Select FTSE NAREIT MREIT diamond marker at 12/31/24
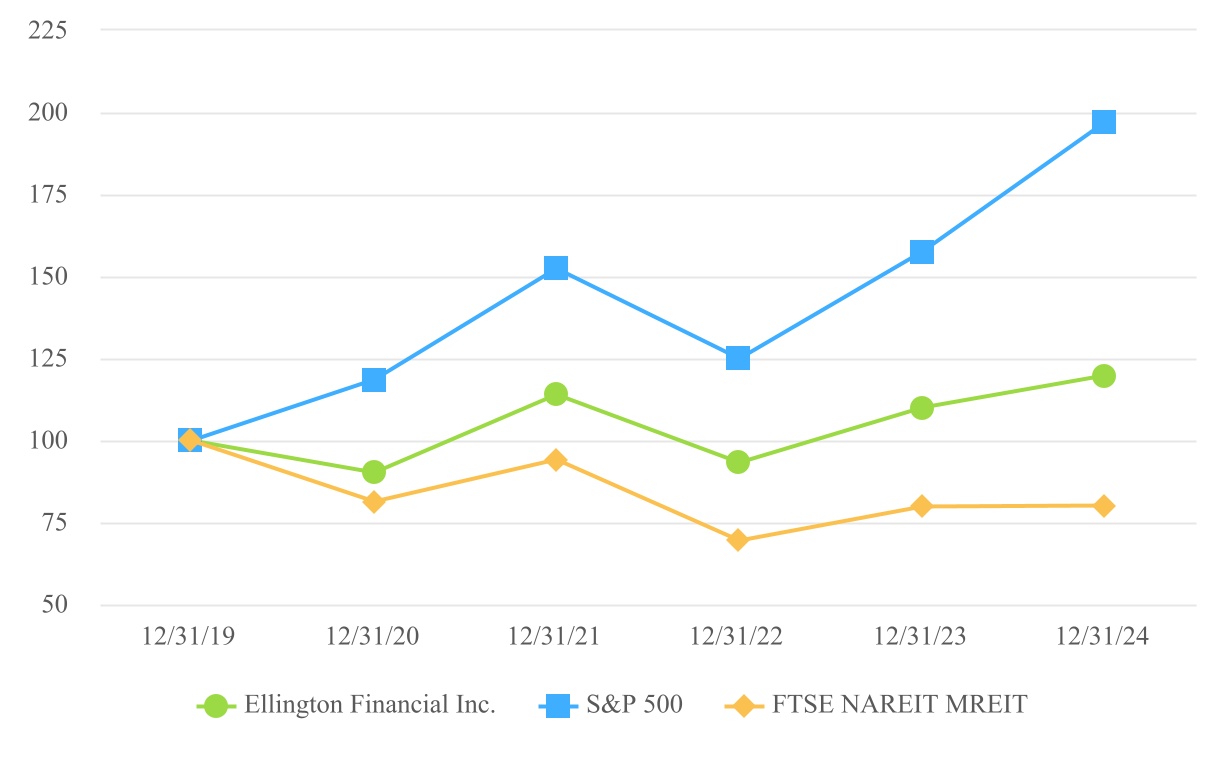The width and height of the screenshot is (1226, 760). click(1104, 506)
